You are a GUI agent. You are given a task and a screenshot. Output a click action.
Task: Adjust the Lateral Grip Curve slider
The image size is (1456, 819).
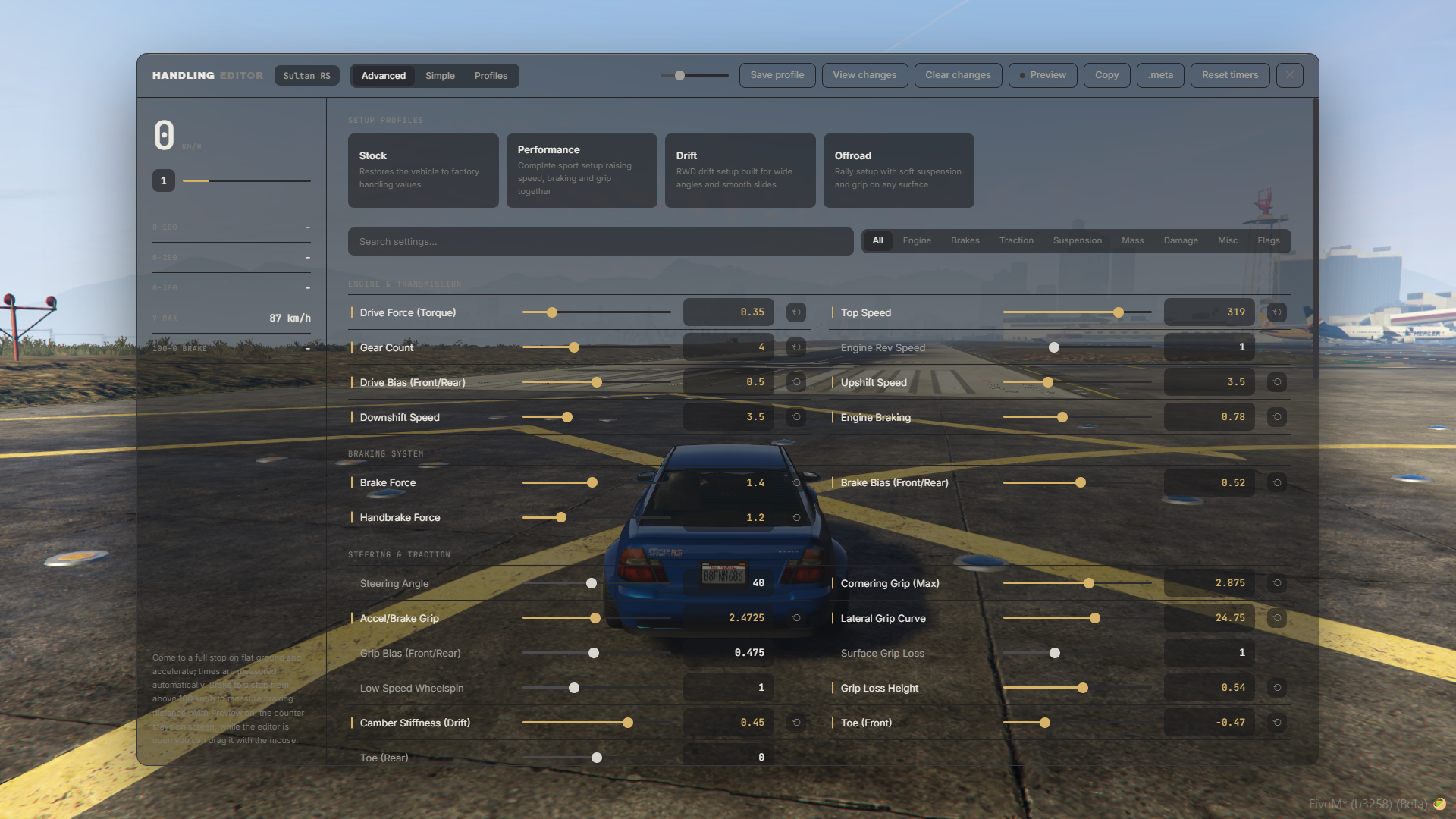click(1077, 618)
